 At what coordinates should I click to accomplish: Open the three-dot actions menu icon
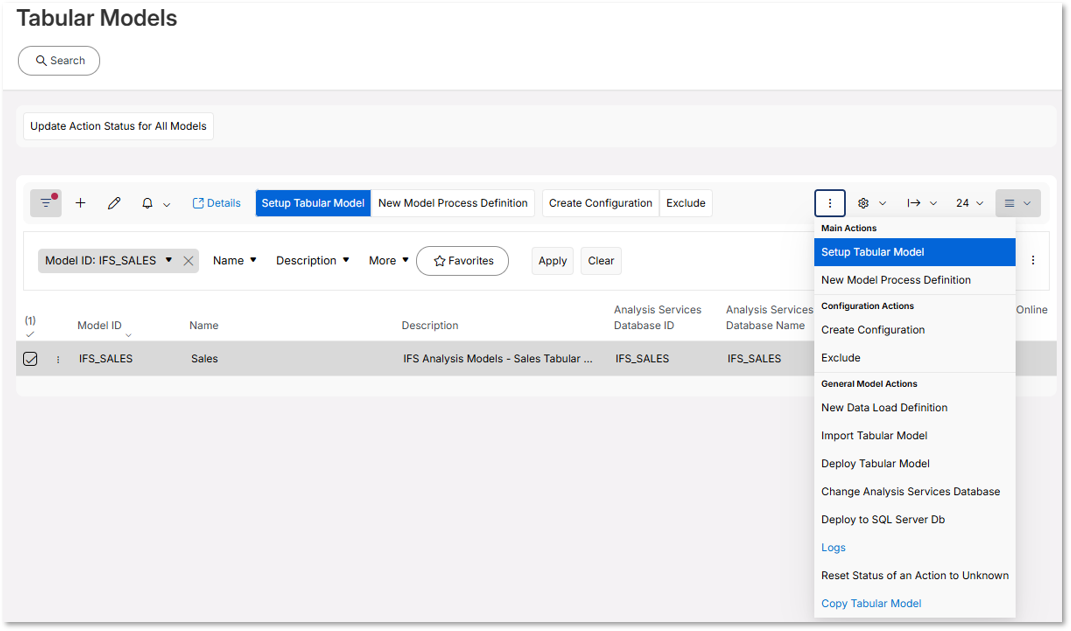click(x=829, y=203)
